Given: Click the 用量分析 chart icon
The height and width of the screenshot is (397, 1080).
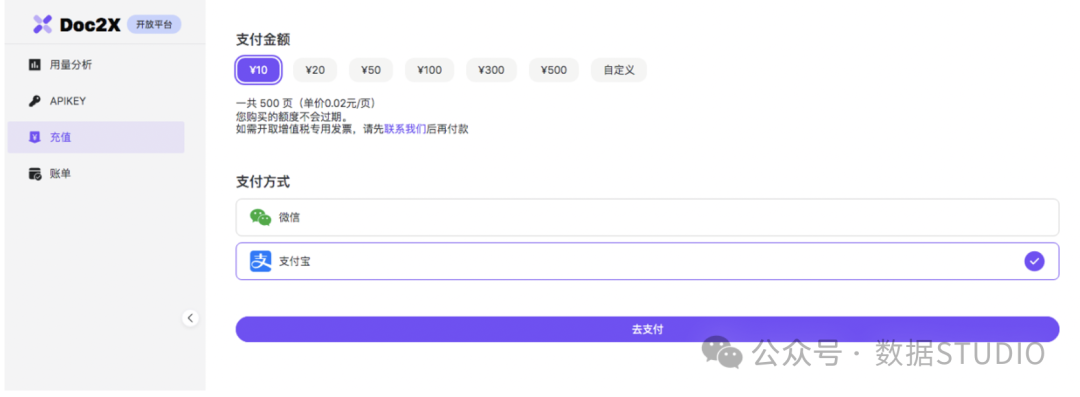Looking at the screenshot, I should pyautogui.click(x=34, y=65).
